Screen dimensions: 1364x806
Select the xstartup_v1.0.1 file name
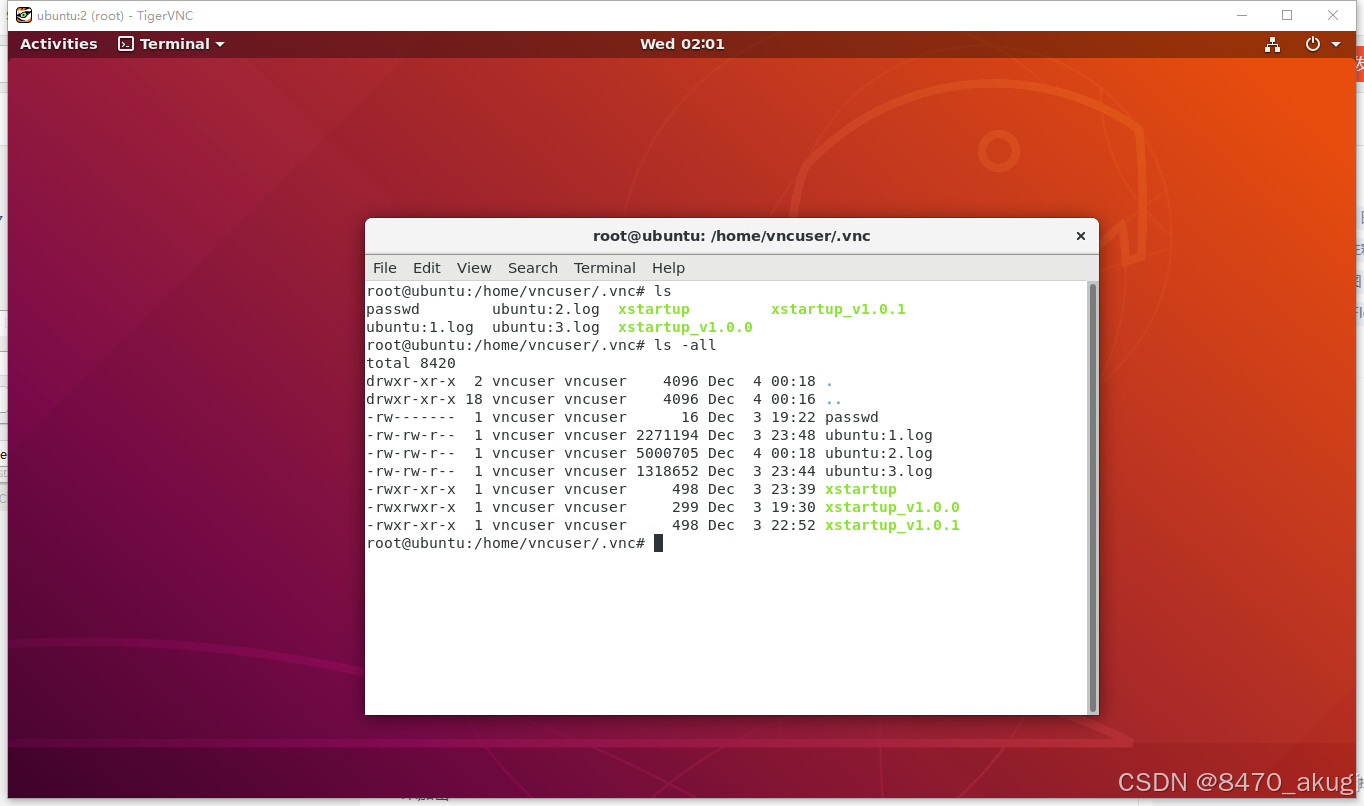[838, 309]
